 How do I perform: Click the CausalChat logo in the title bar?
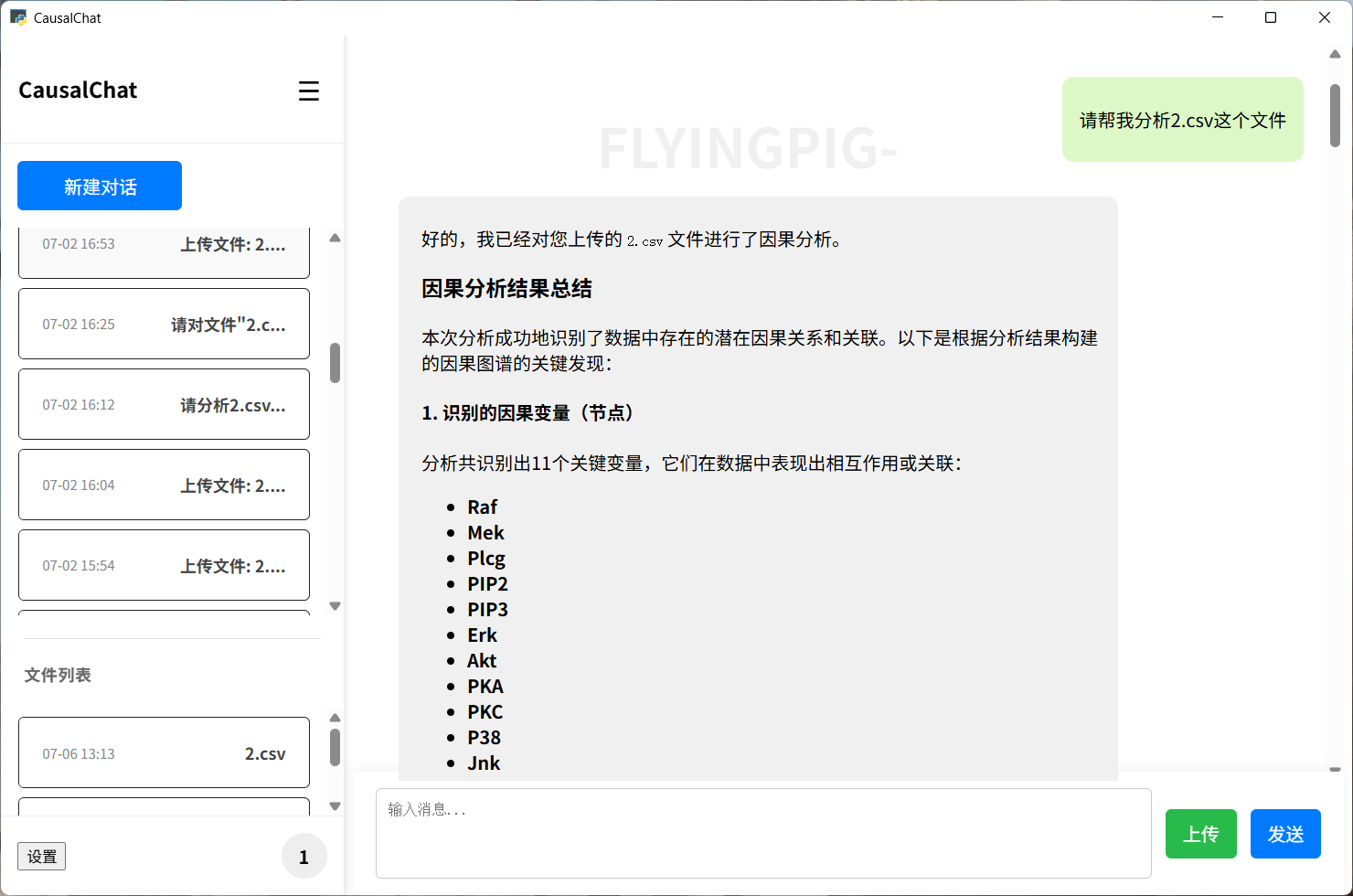tap(17, 17)
